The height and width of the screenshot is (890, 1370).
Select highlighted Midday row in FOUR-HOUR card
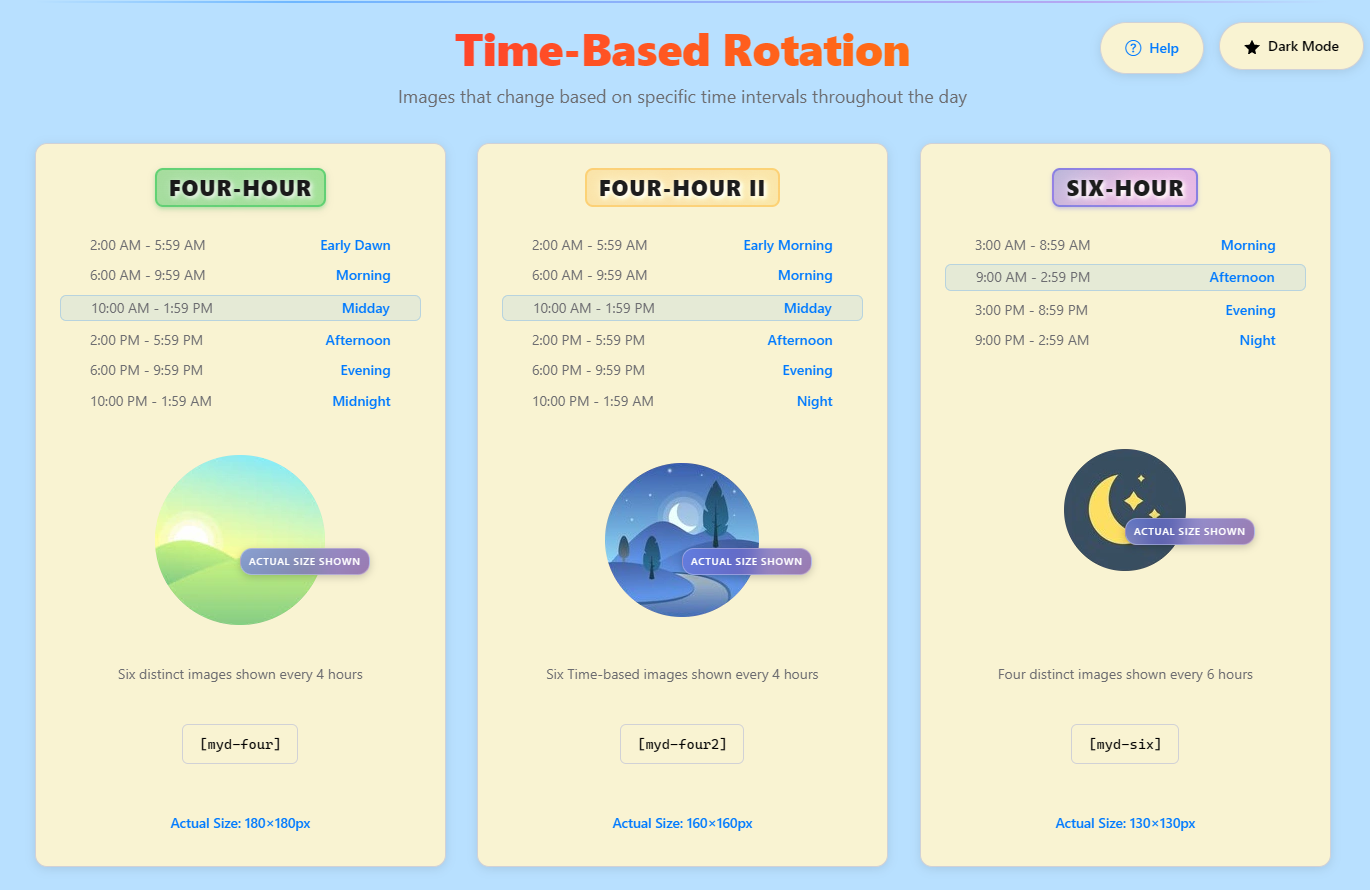tap(240, 308)
